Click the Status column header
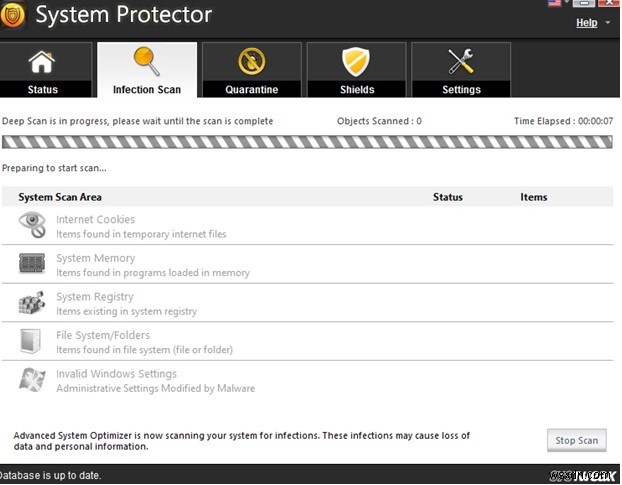Screen dimensions: 622x485 pos(447,197)
